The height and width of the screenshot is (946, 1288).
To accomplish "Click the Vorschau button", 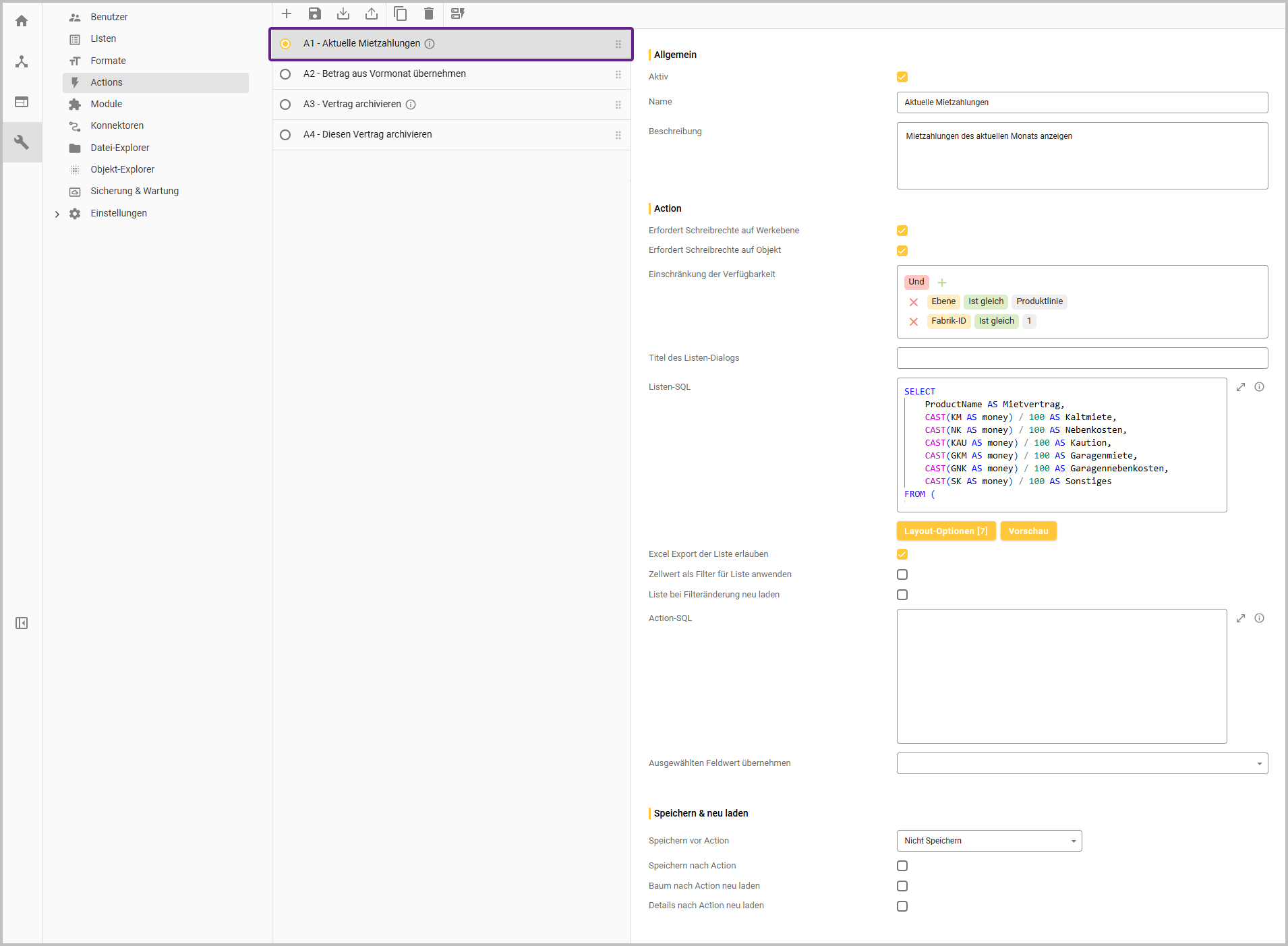I will coord(1028,531).
